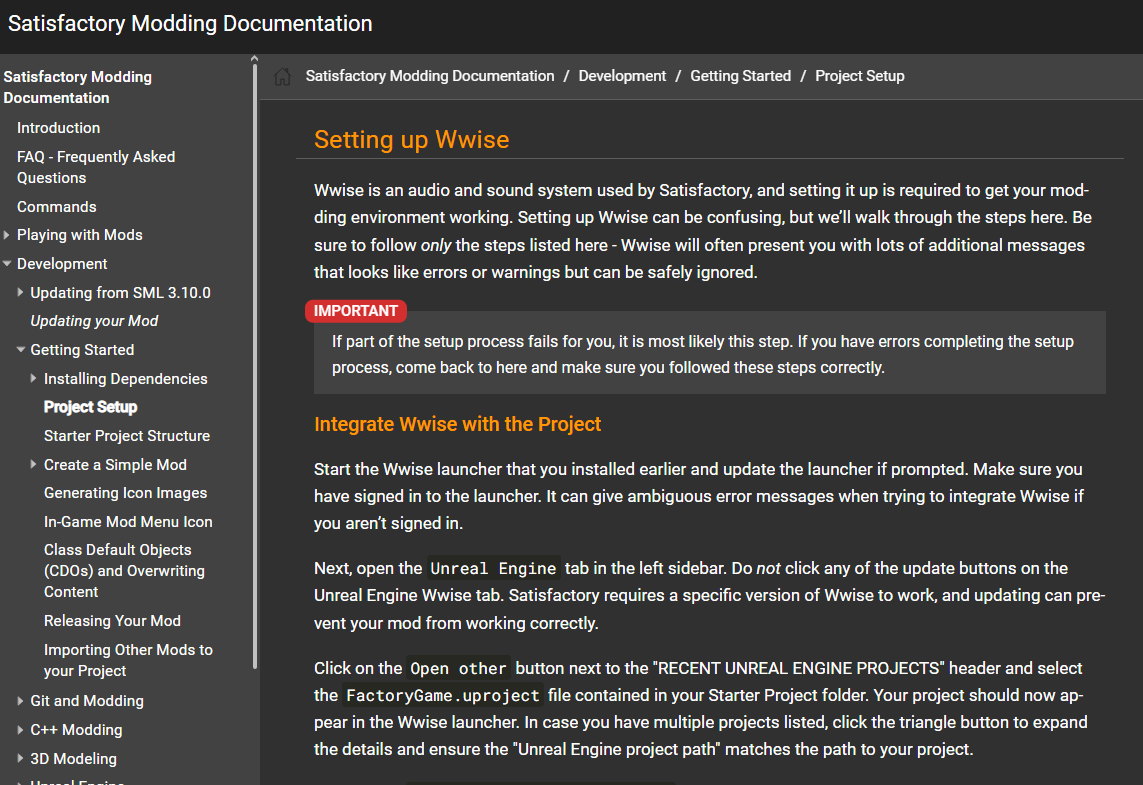The height and width of the screenshot is (785, 1143).
Task: Expand Create a Simple Mod arrow
Action: coord(34,464)
